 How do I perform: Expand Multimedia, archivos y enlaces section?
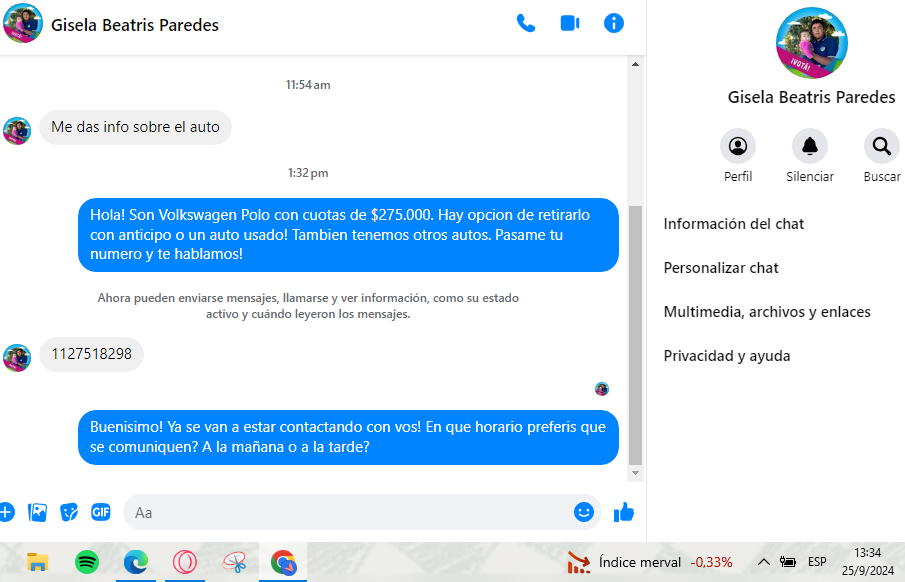click(767, 312)
